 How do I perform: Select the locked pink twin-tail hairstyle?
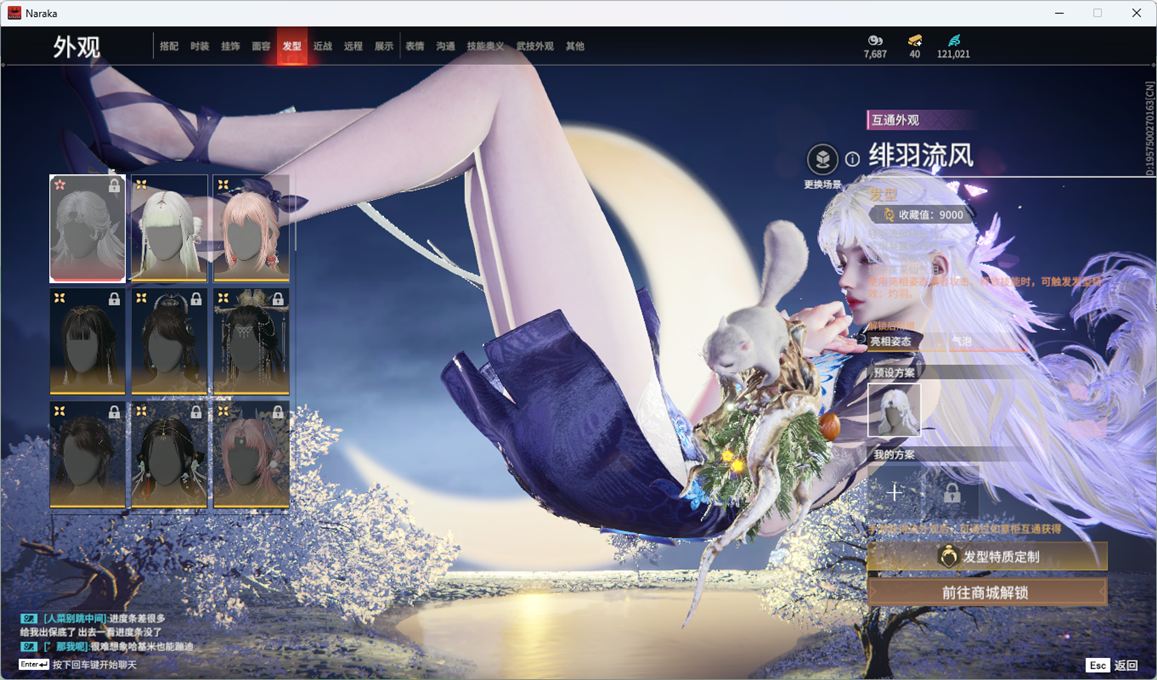pos(251,455)
